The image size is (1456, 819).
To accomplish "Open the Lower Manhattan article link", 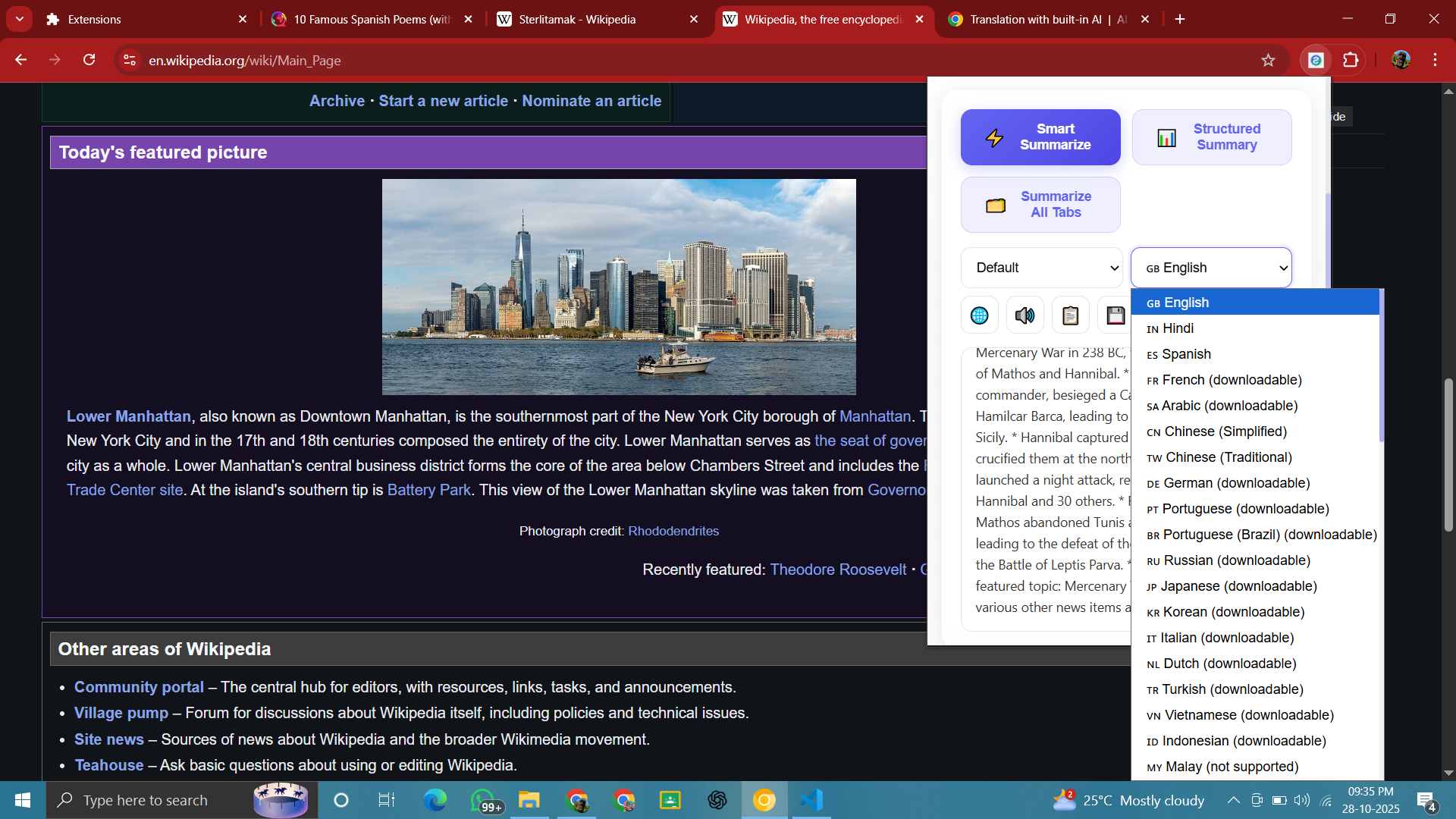I will [x=128, y=416].
